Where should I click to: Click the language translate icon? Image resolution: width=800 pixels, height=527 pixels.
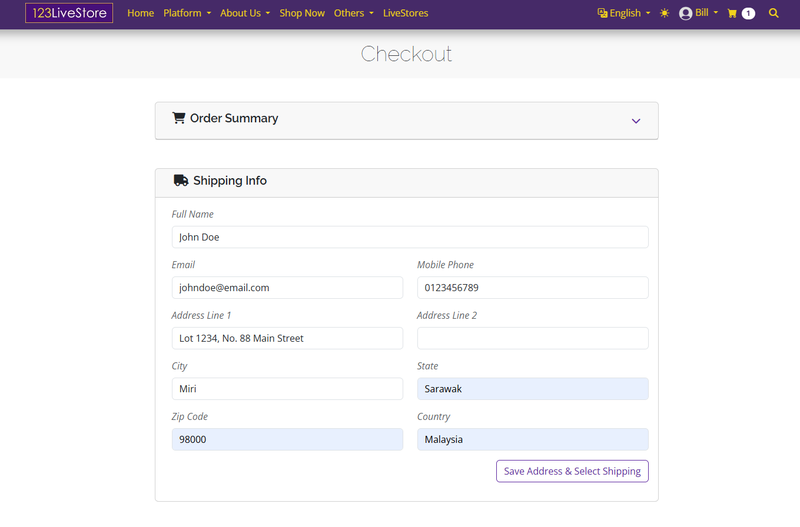tap(602, 14)
